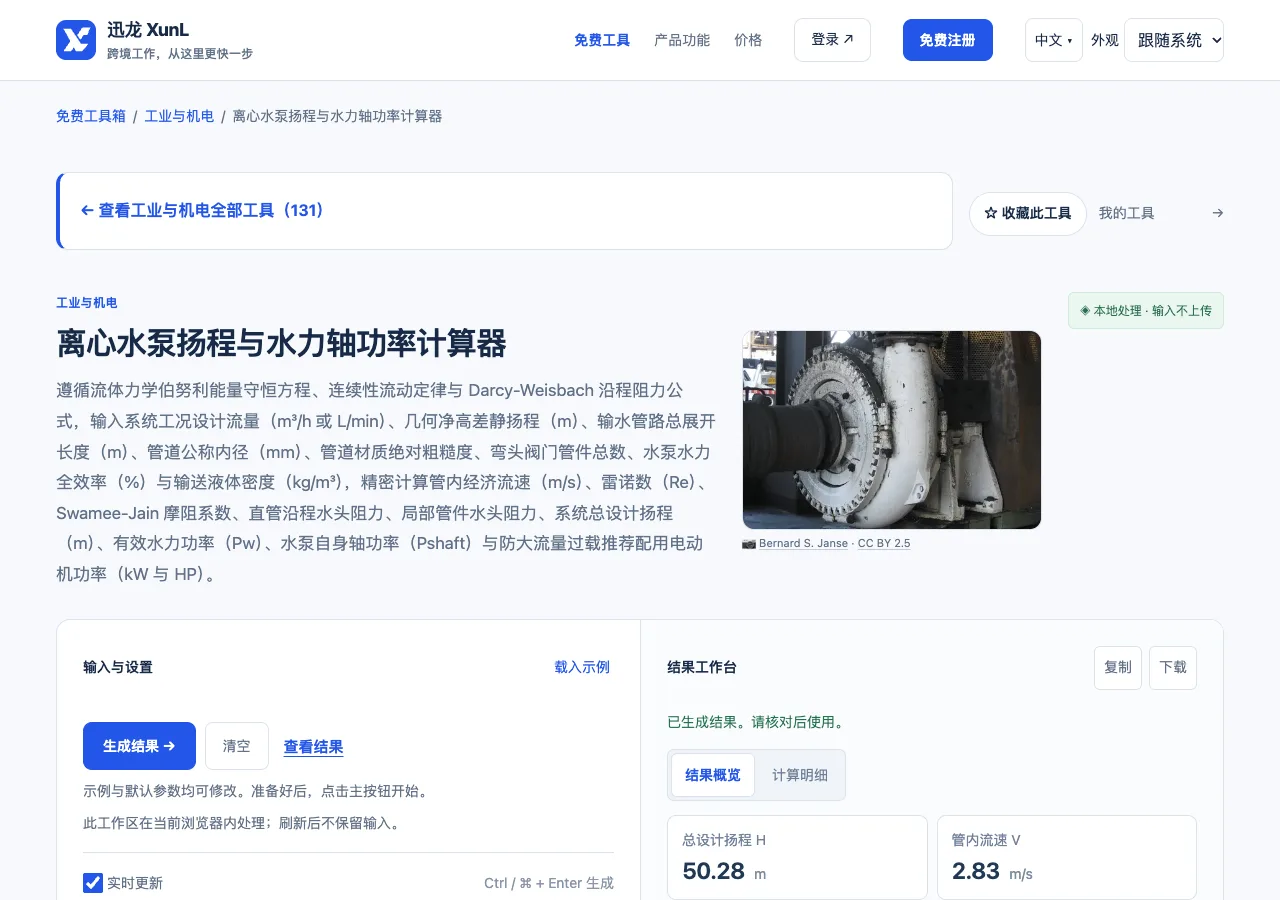Click the arrow next to 我的工具
The height and width of the screenshot is (900, 1280).
1217,213
